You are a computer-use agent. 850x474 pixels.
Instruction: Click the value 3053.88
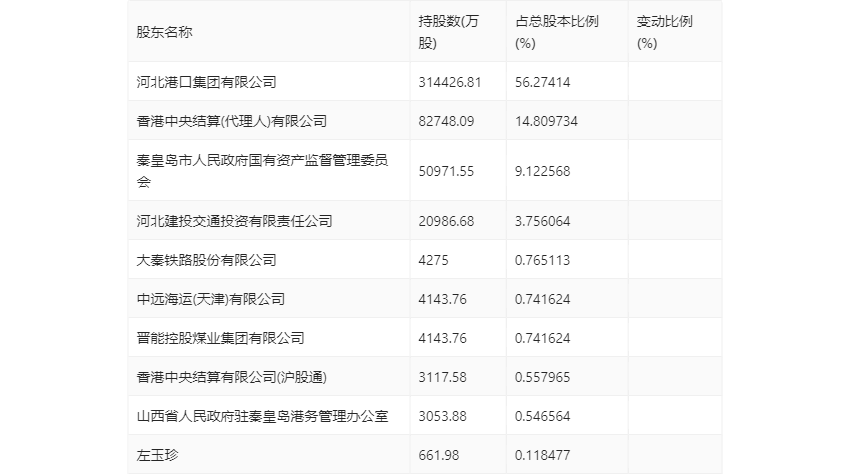point(442,417)
